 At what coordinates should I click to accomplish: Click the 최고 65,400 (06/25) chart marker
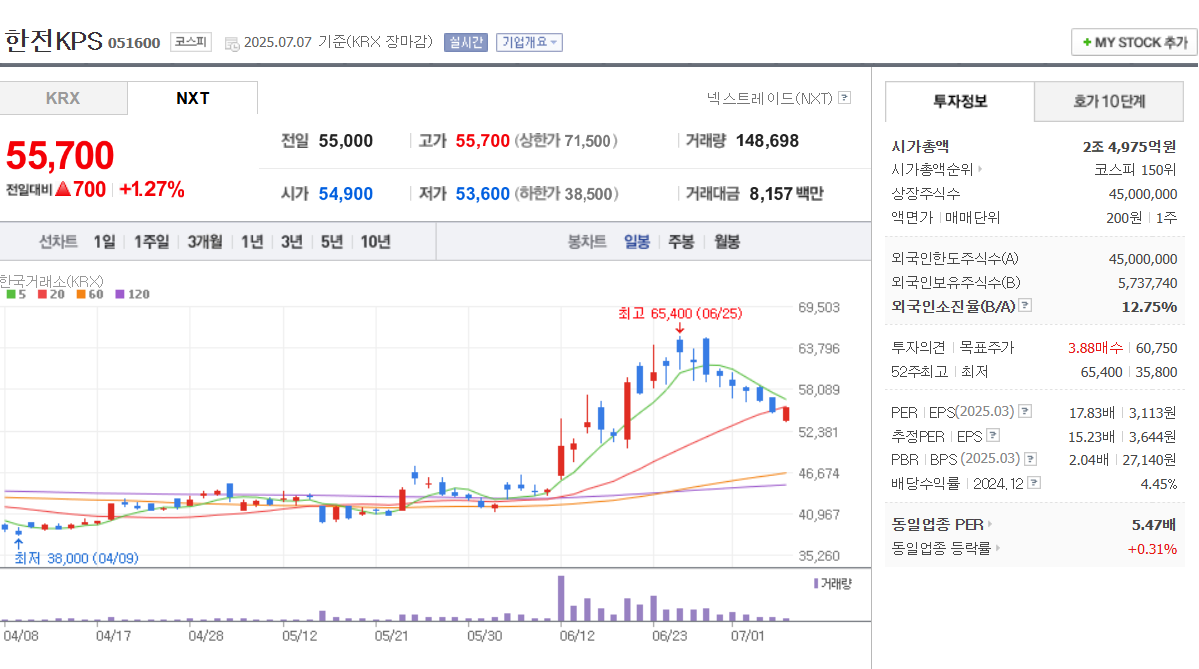680,313
